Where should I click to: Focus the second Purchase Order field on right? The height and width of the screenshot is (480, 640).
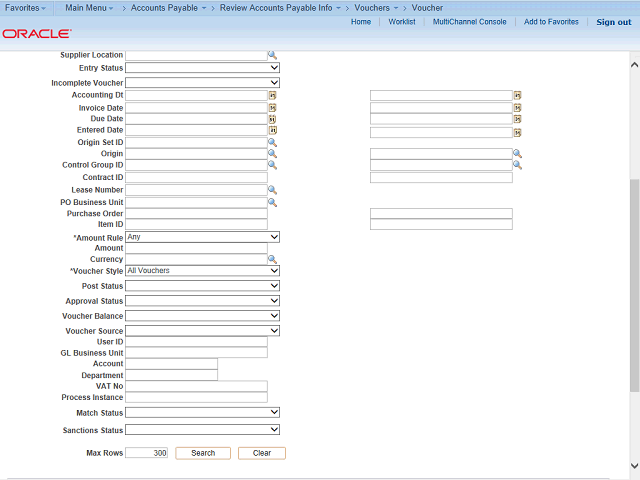(x=441, y=213)
